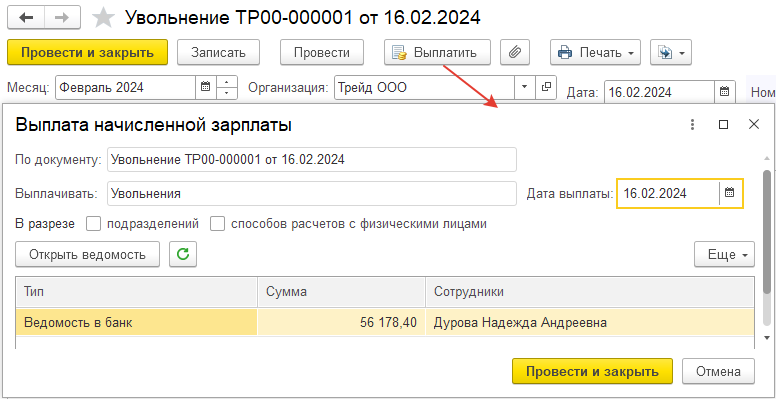The height and width of the screenshot is (399, 776).
Task: Open the Организация selection form icon
Action: pos(546,87)
